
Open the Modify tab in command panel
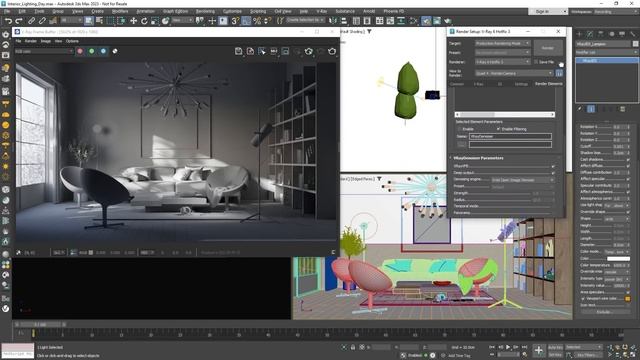click(590, 34)
